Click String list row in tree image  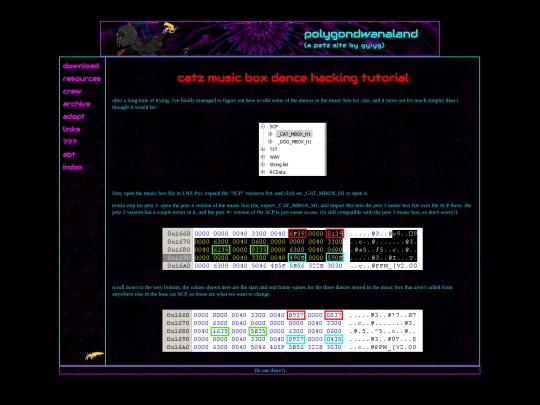pyautogui.click(x=279, y=164)
